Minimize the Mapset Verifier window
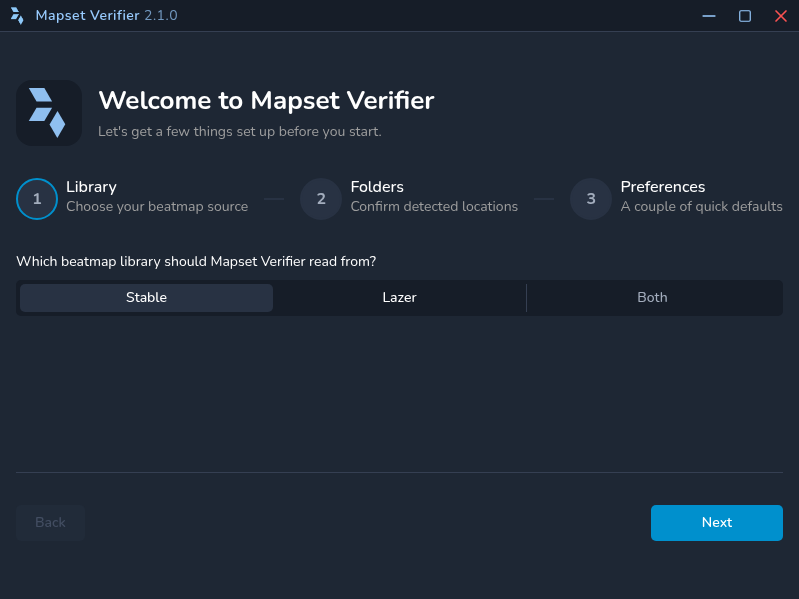The height and width of the screenshot is (599, 799). click(x=709, y=16)
